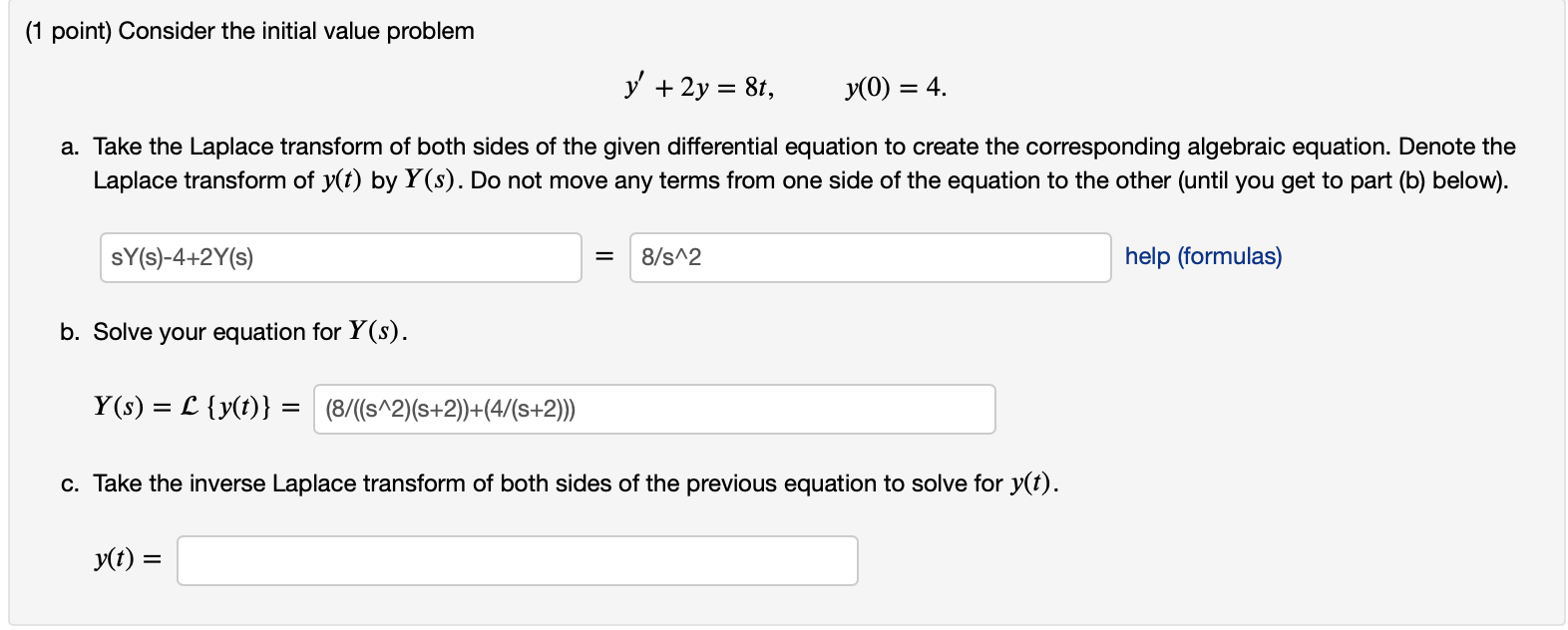Place cursor in the inverse Laplace answer box
This screenshot has width=1568, height=630.
point(519,560)
